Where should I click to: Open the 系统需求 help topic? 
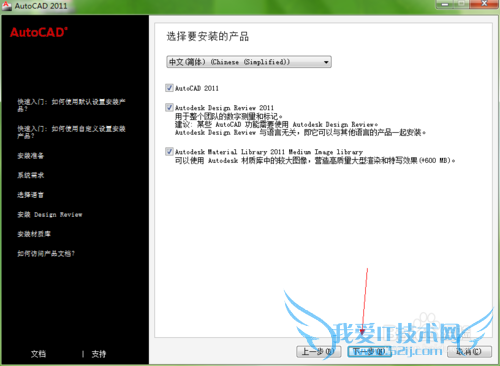pos(31,175)
